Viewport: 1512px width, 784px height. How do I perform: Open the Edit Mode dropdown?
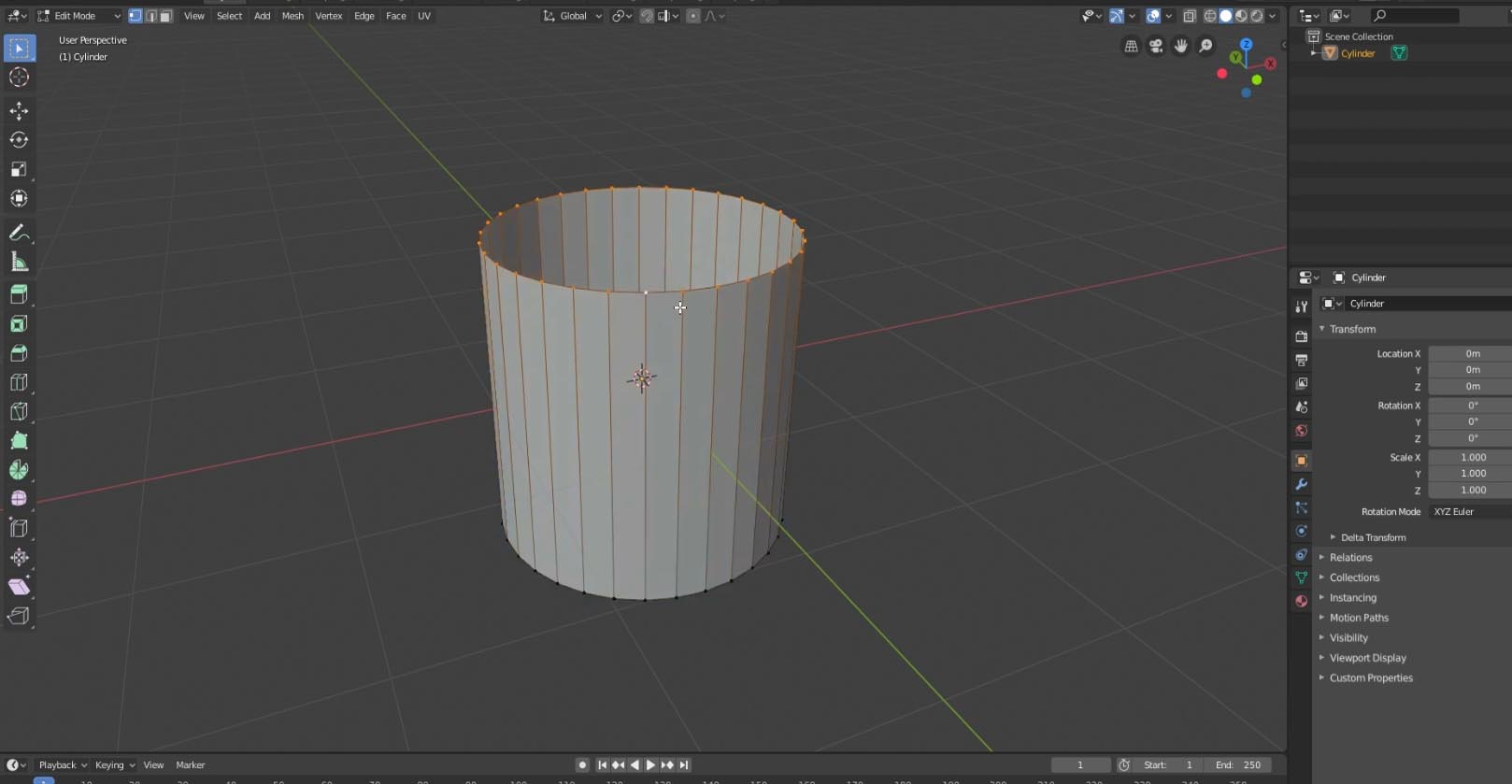[78, 16]
